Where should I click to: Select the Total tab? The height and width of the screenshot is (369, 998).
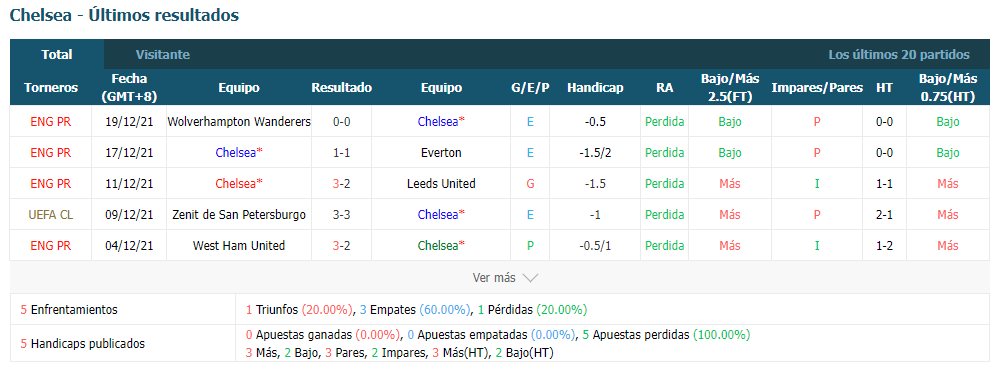tap(57, 55)
